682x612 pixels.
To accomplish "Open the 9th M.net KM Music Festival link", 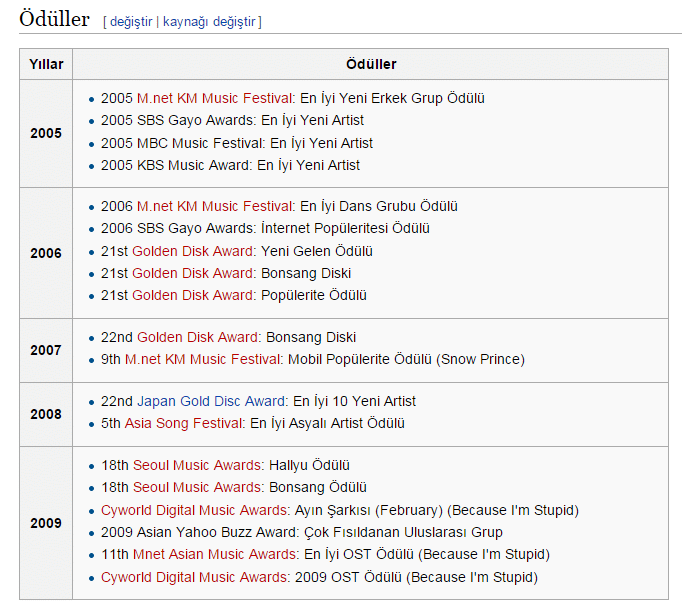I will click(x=205, y=359).
